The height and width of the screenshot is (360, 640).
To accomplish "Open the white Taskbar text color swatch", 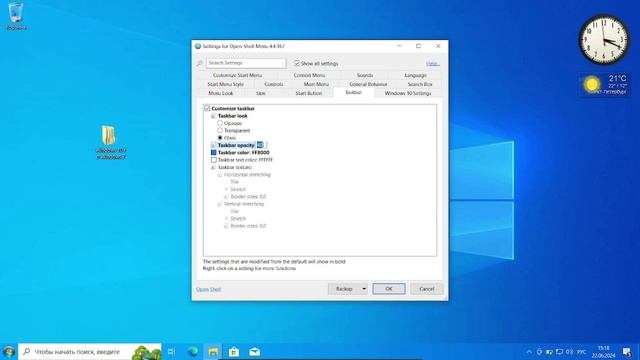I will [213, 160].
